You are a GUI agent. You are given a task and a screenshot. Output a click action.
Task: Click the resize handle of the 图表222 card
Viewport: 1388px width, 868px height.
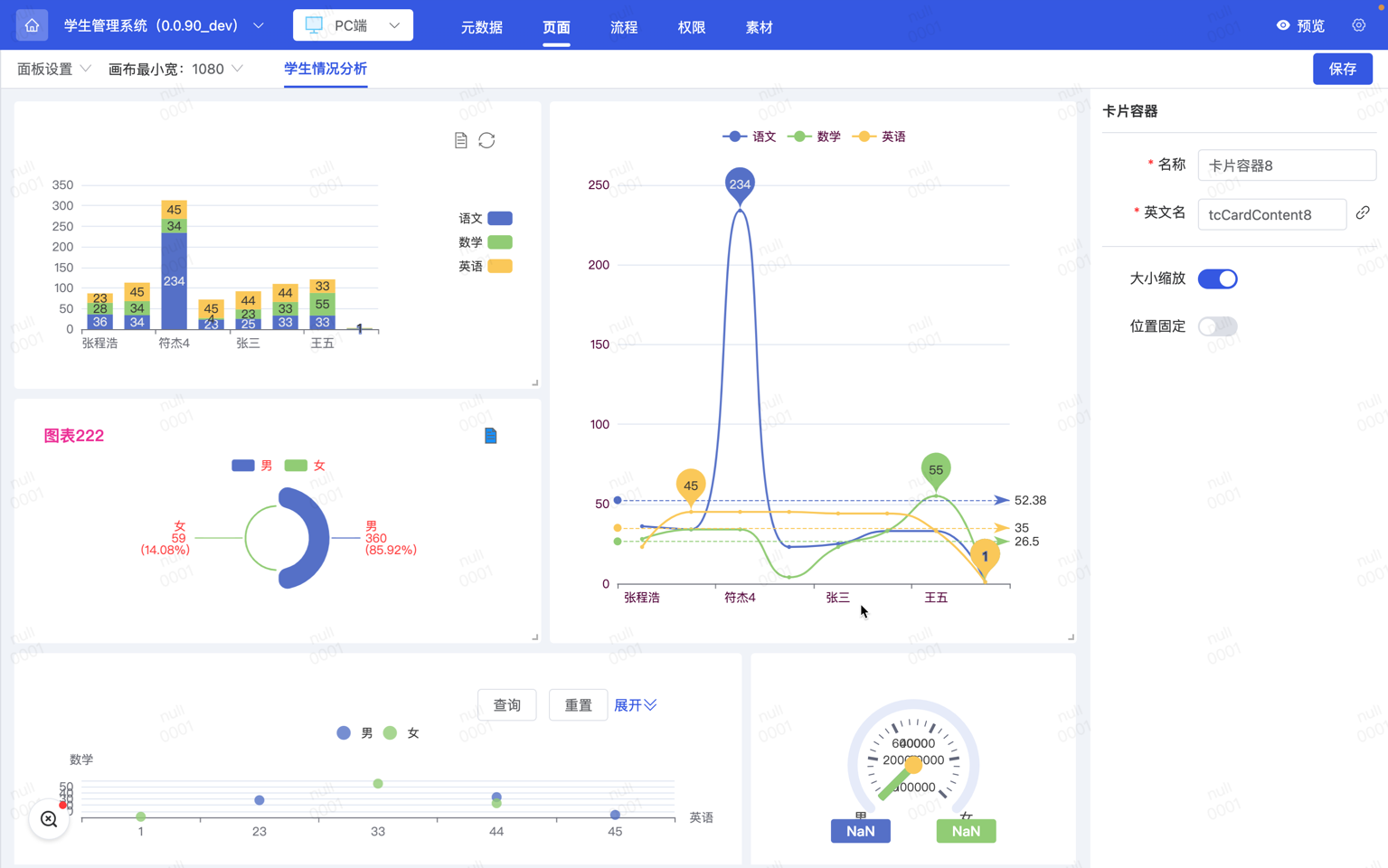[534, 637]
